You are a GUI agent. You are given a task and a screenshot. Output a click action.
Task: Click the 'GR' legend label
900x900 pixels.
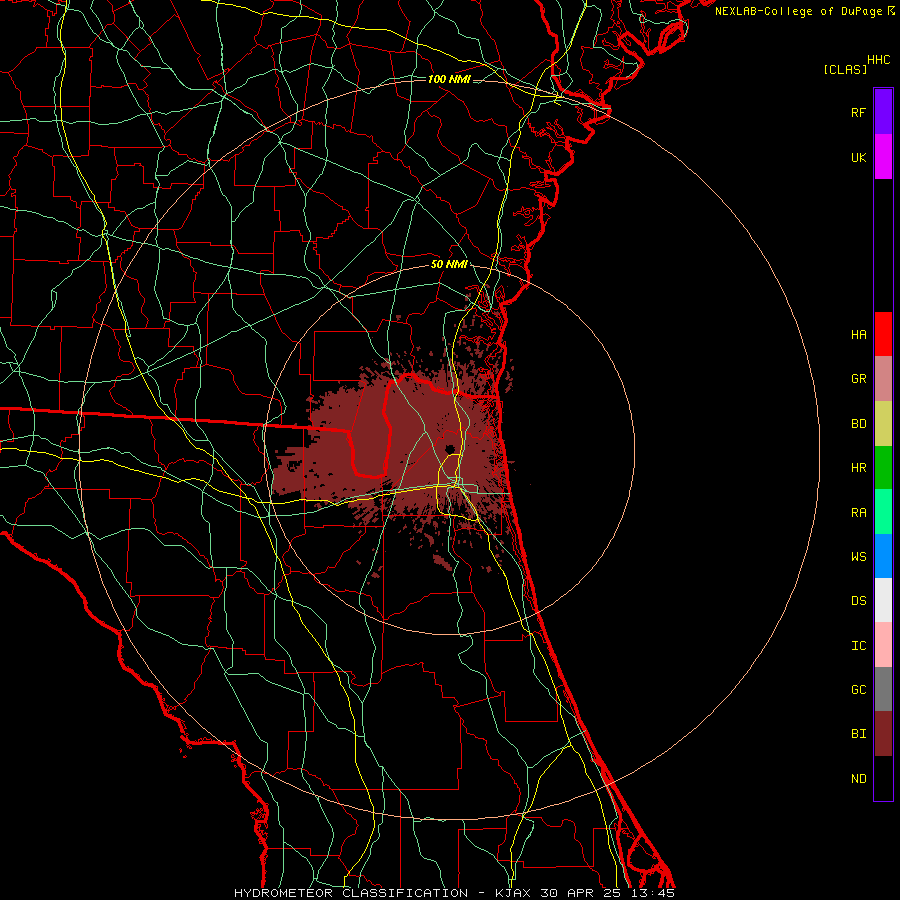click(858, 379)
